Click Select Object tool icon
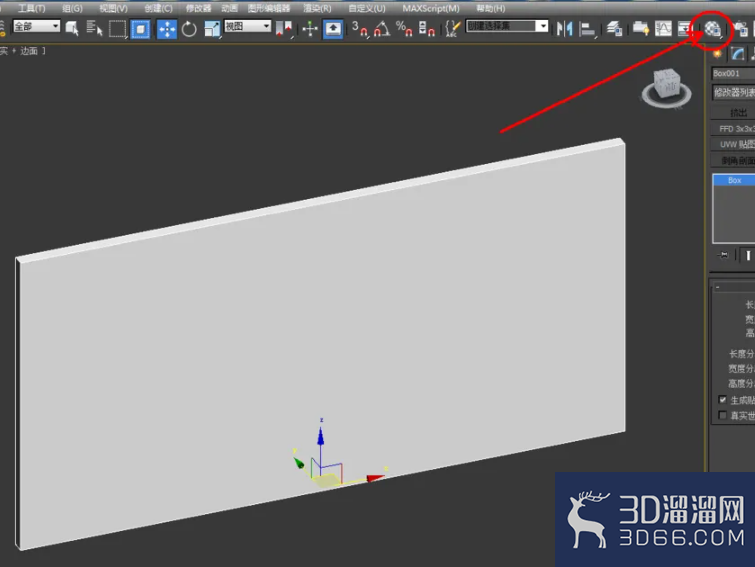Image resolution: width=755 pixels, height=567 pixels. click(72, 28)
